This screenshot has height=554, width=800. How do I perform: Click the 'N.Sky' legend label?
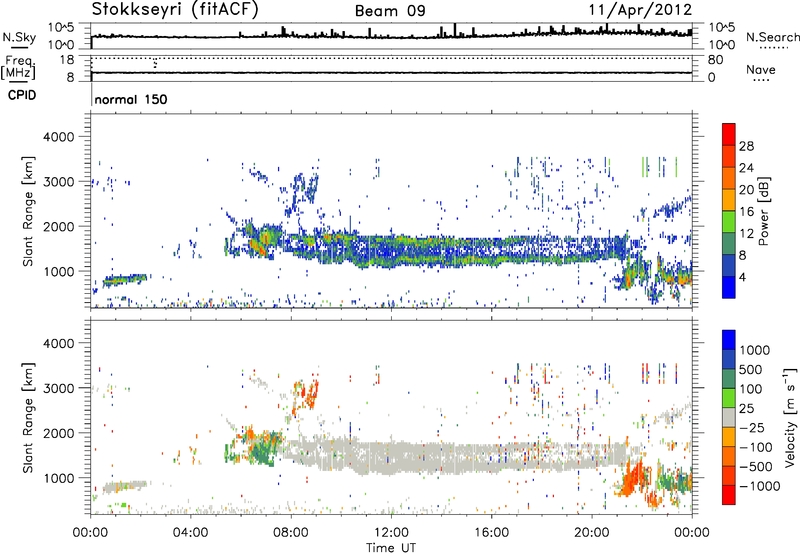(x=19, y=37)
